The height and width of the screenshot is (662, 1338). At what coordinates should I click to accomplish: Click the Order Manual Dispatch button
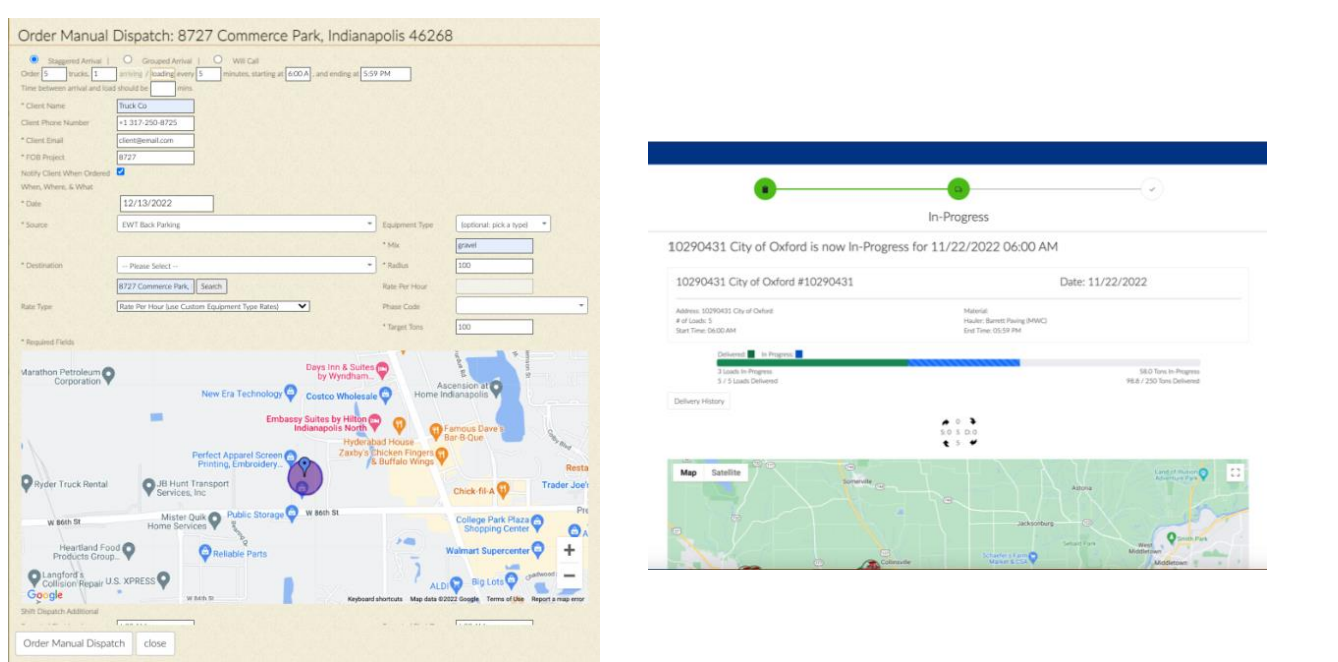[74, 643]
